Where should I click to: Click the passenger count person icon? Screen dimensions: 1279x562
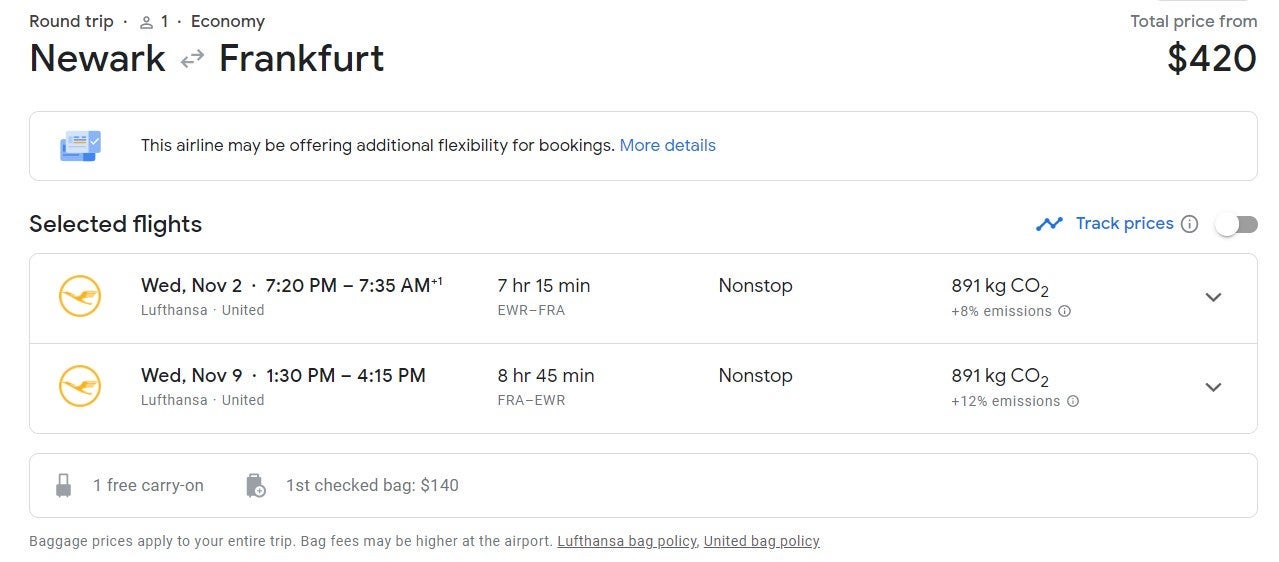(146, 22)
